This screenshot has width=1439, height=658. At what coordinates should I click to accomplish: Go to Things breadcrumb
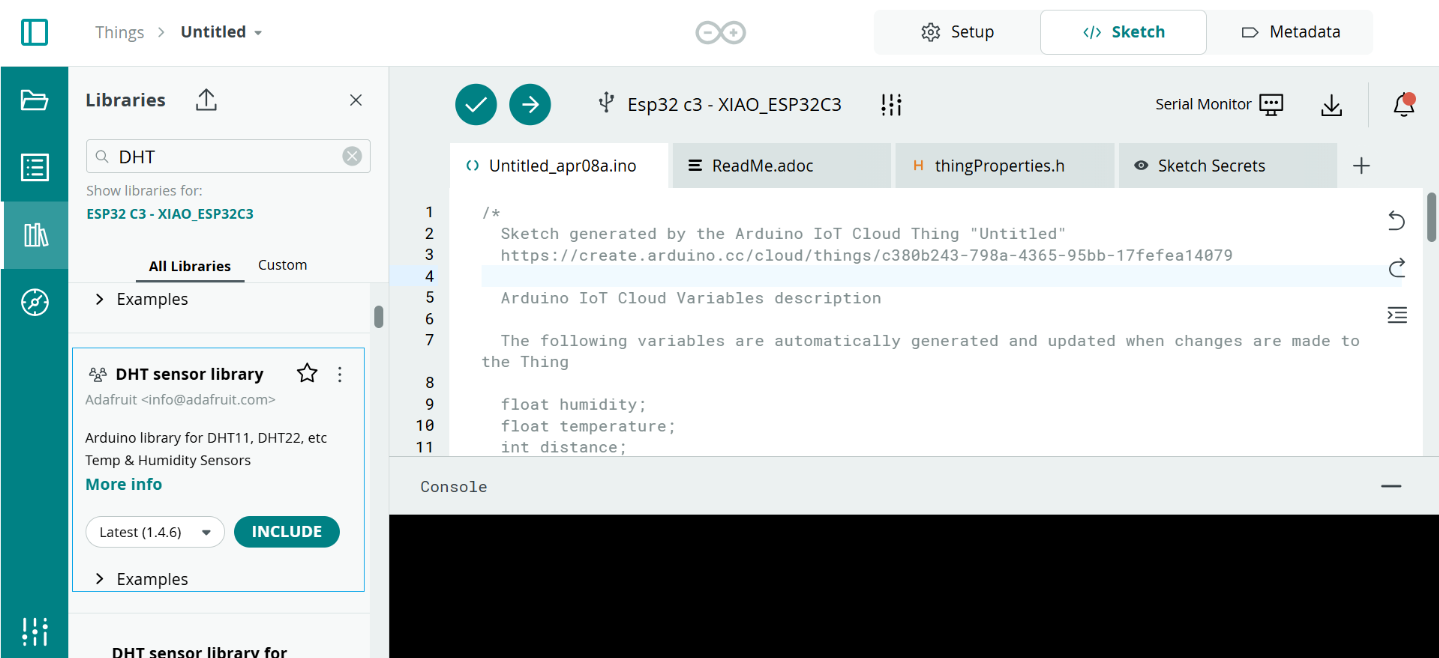[x=119, y=32]
